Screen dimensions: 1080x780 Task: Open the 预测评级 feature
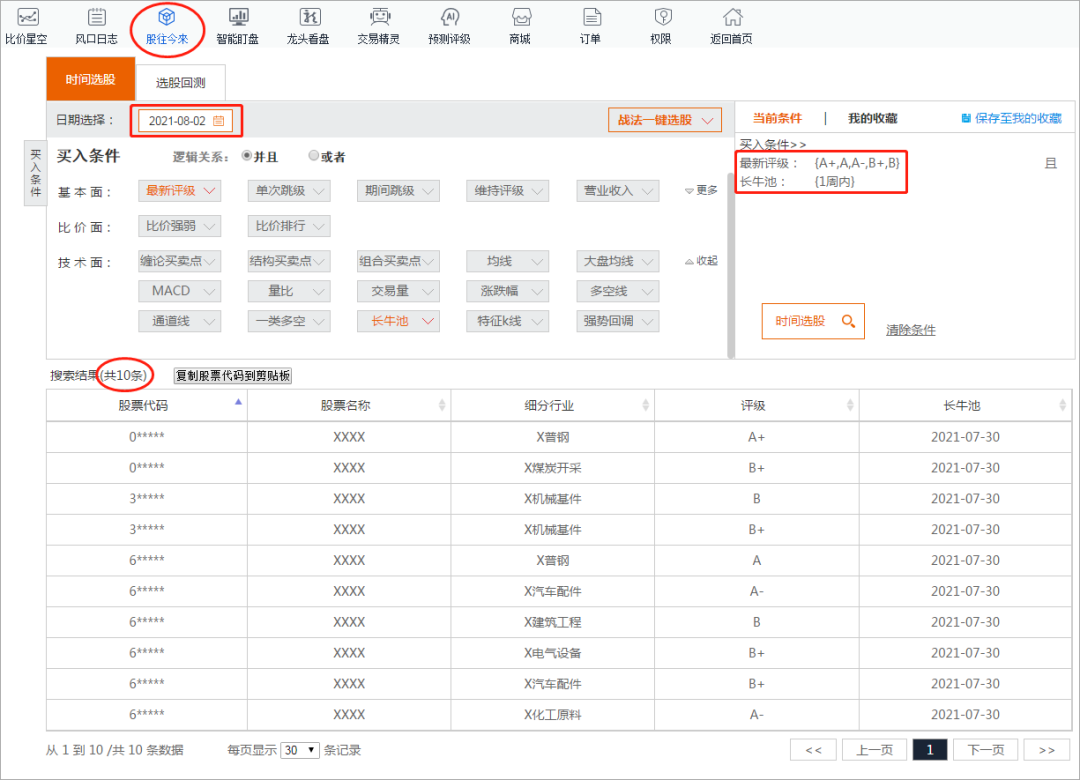coord(449,25)
